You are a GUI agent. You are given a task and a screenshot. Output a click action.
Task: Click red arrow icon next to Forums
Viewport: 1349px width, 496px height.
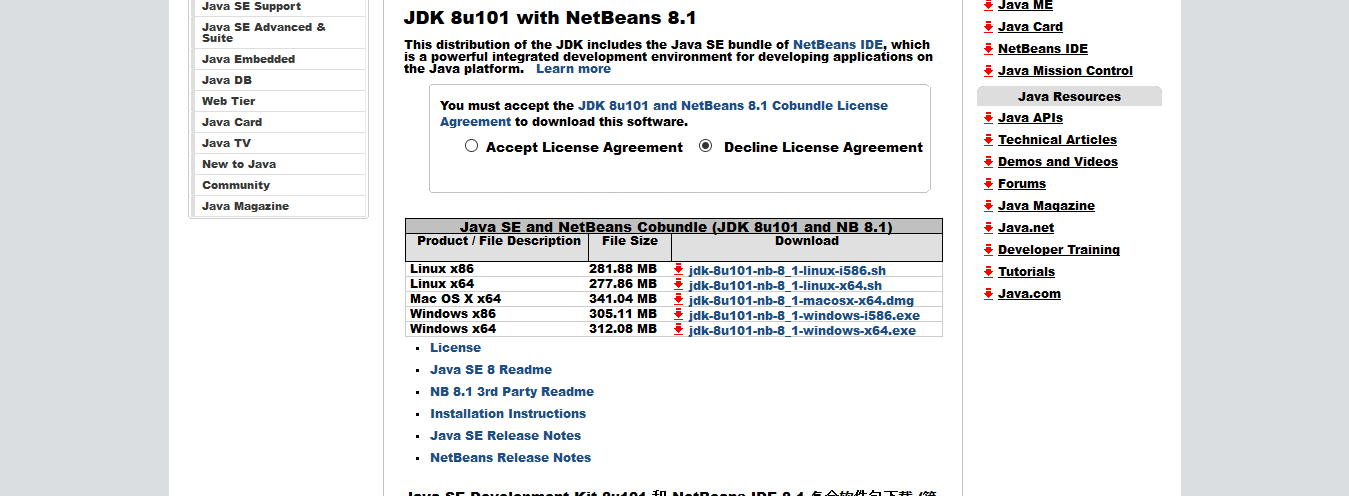tap(988, 184)
